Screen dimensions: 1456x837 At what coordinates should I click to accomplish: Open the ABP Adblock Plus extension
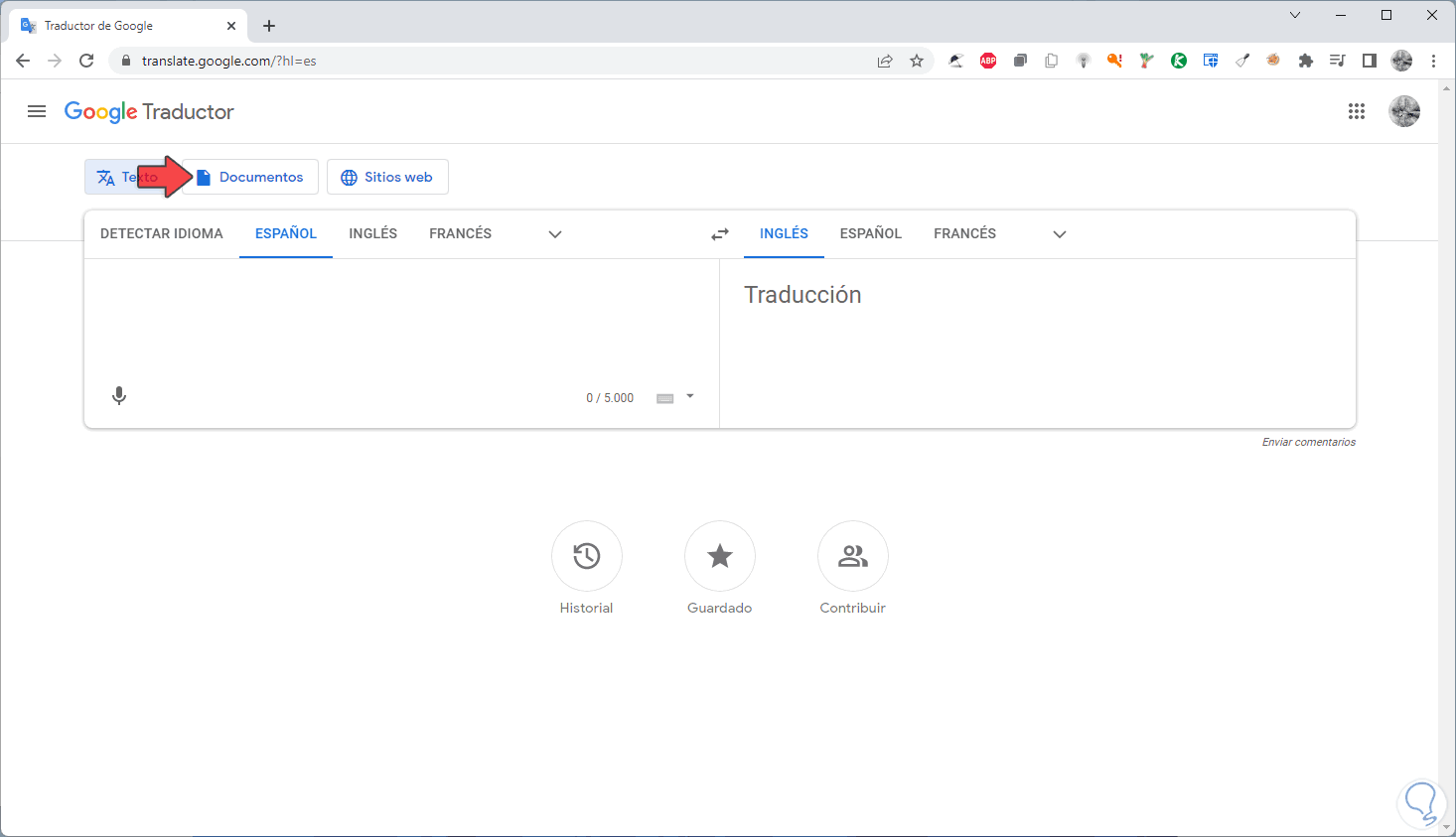point(988,61)
